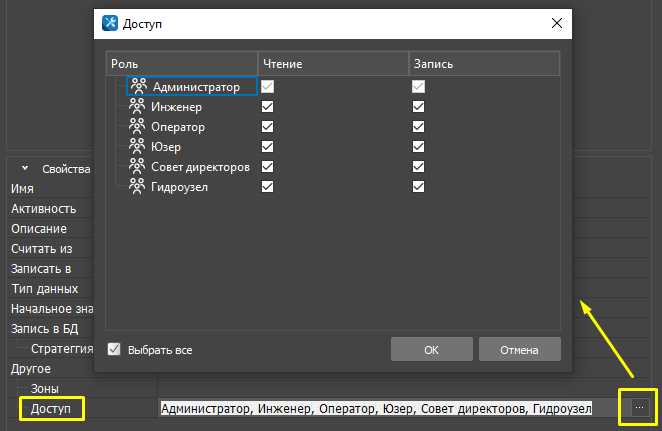The image size is (662, 431).
Task: Select the Другое property group
Action: click(30, 368)
